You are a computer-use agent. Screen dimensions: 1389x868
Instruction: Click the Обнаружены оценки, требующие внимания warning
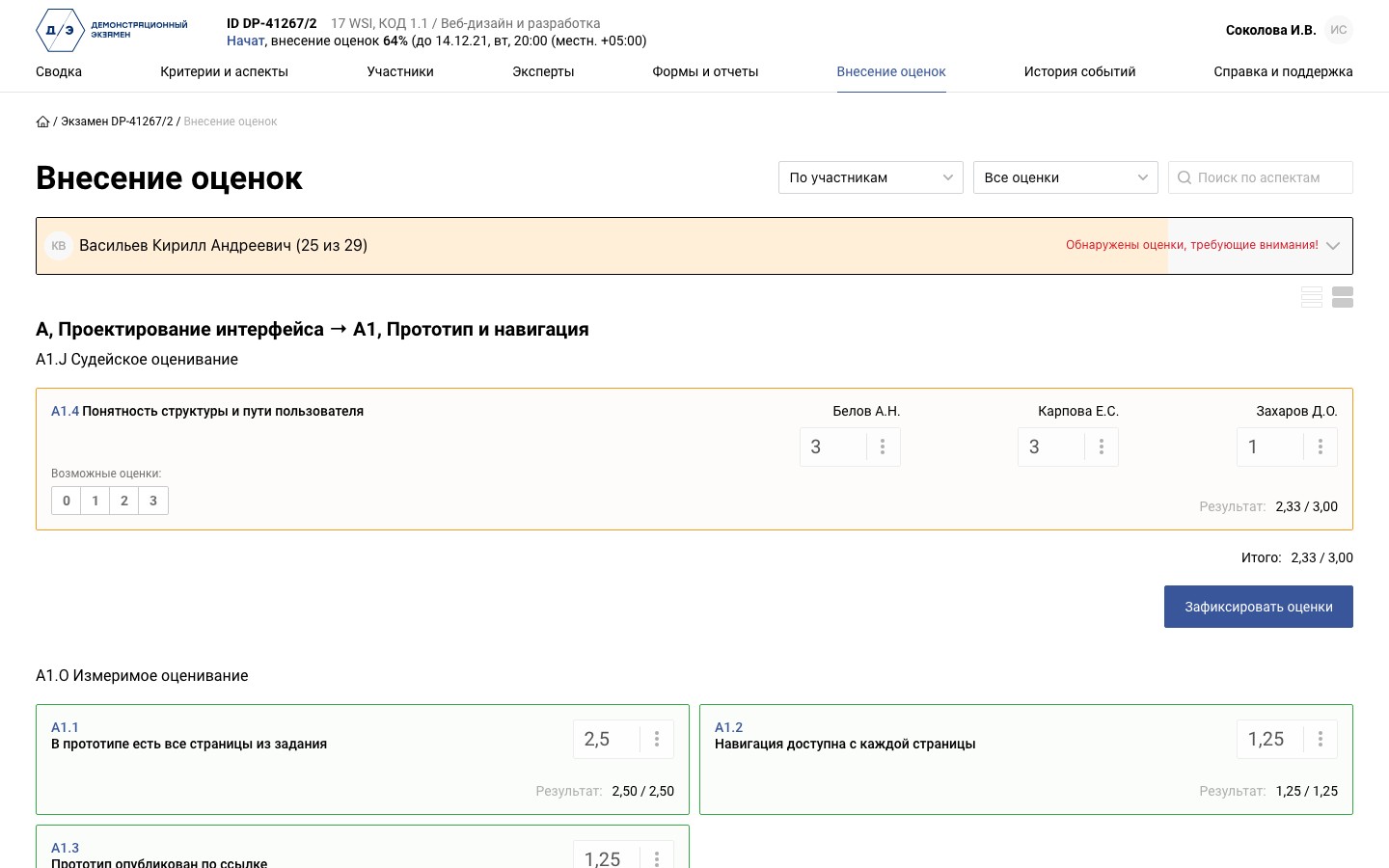pos(1192,245)
